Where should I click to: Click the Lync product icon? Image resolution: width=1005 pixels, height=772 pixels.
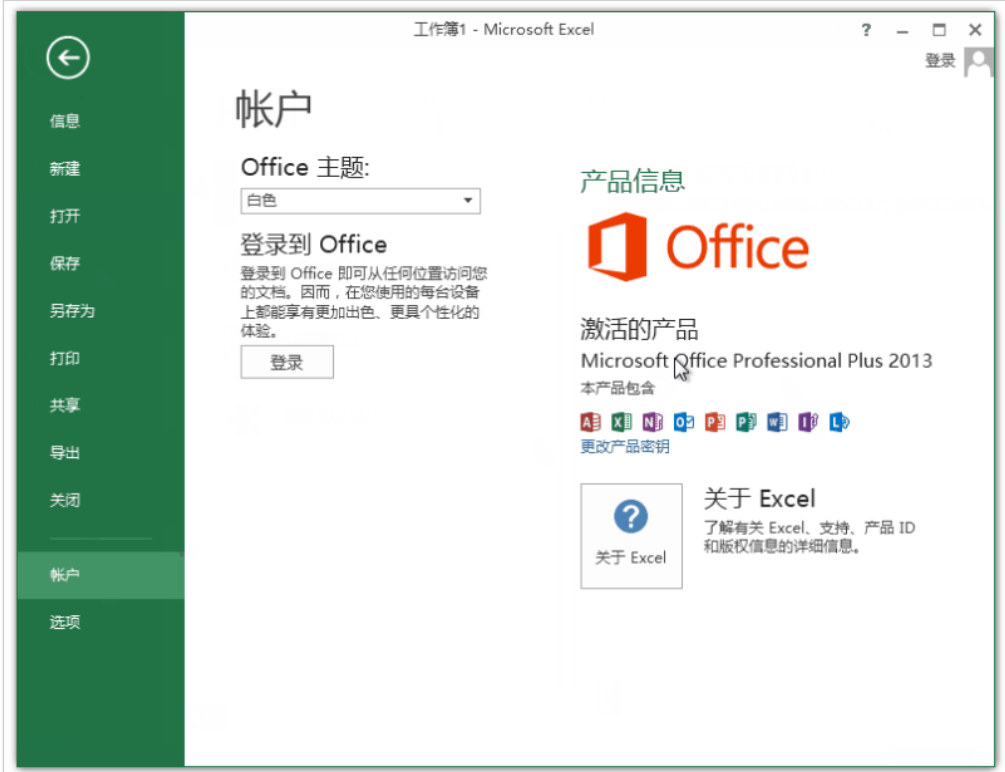[x=839, y=422]
